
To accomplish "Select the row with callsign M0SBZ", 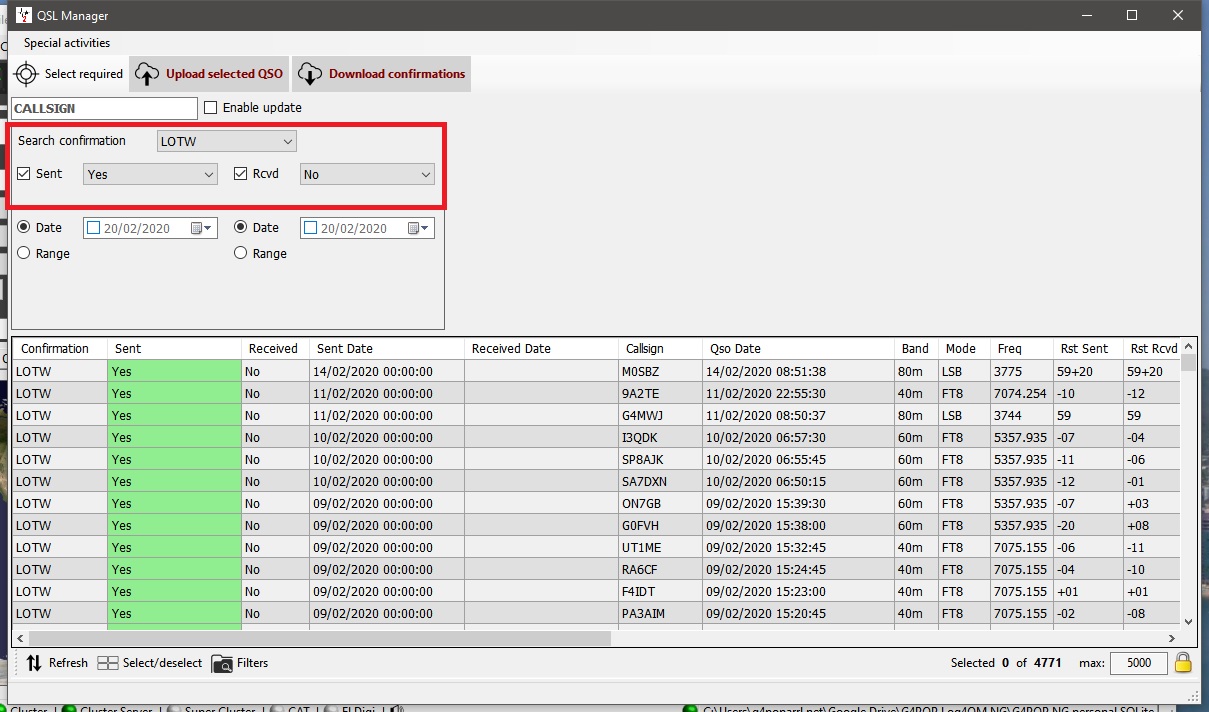I will click(x=596, y=371).
